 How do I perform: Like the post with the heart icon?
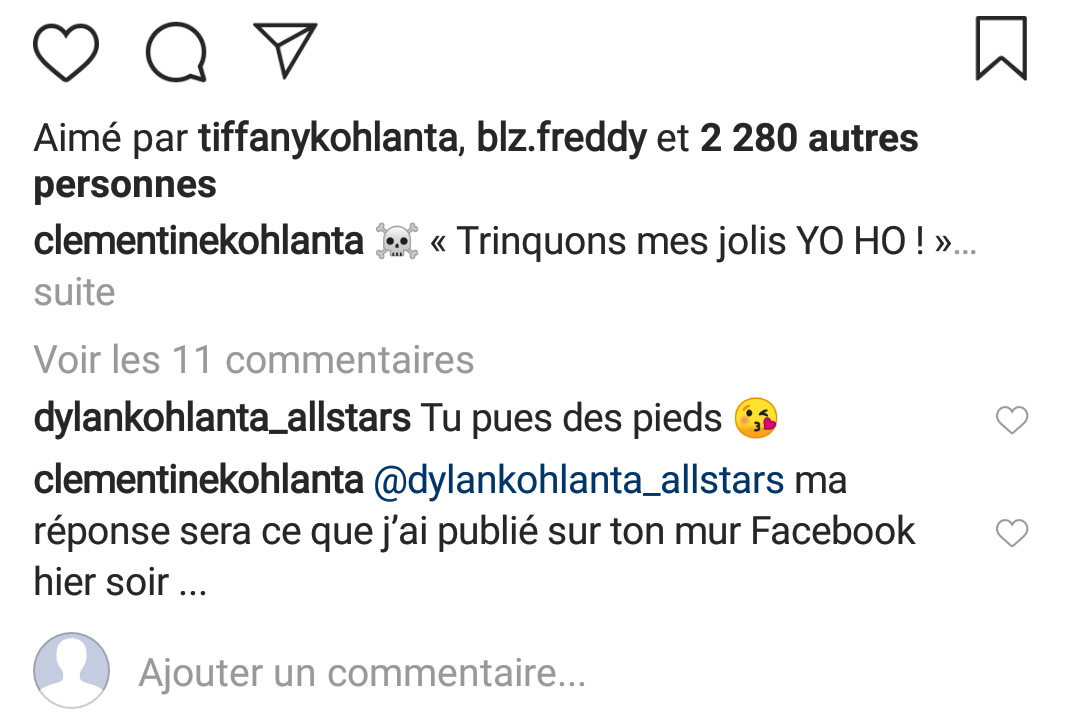(x=66, y=52)
